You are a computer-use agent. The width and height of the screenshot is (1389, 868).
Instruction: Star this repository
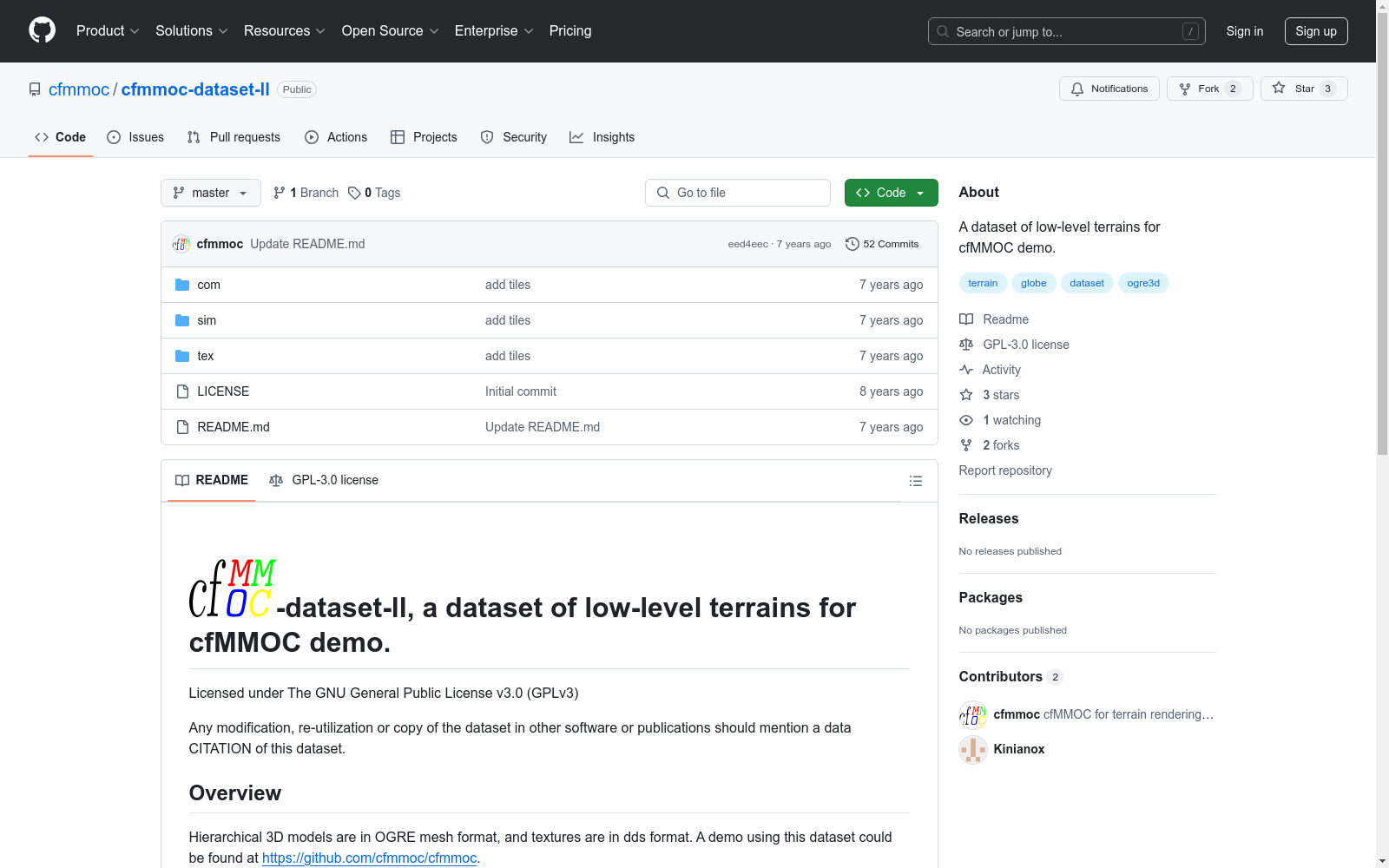tap(1304, 89)
